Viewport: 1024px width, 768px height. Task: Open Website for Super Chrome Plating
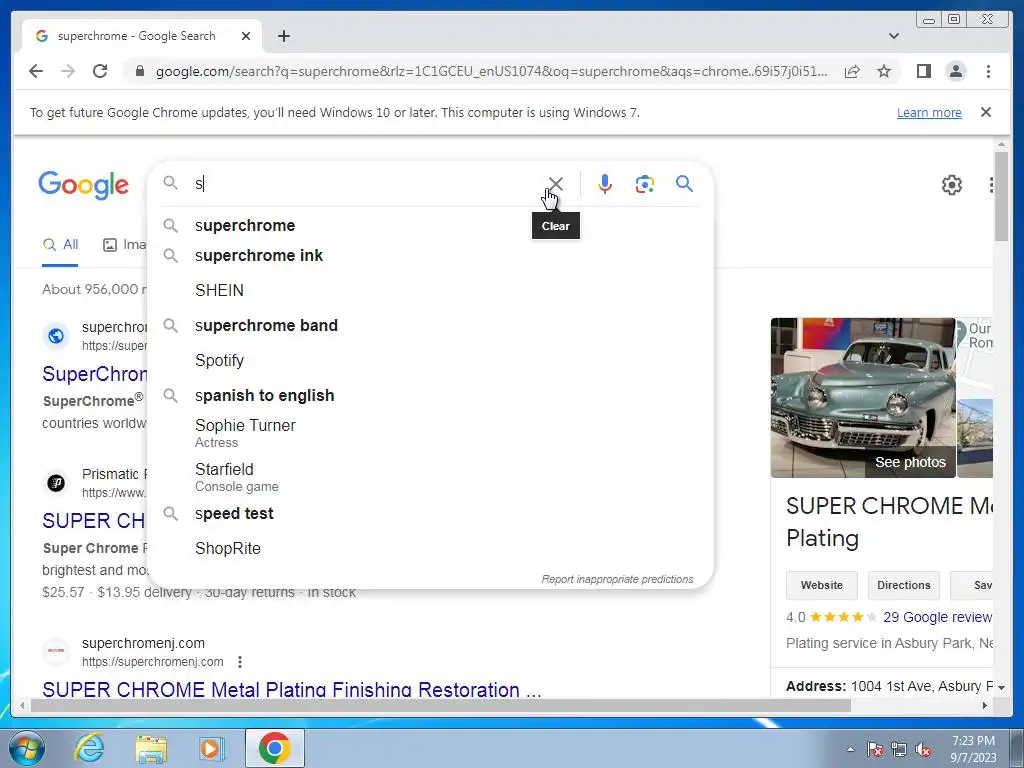click(x=822, y=585)
